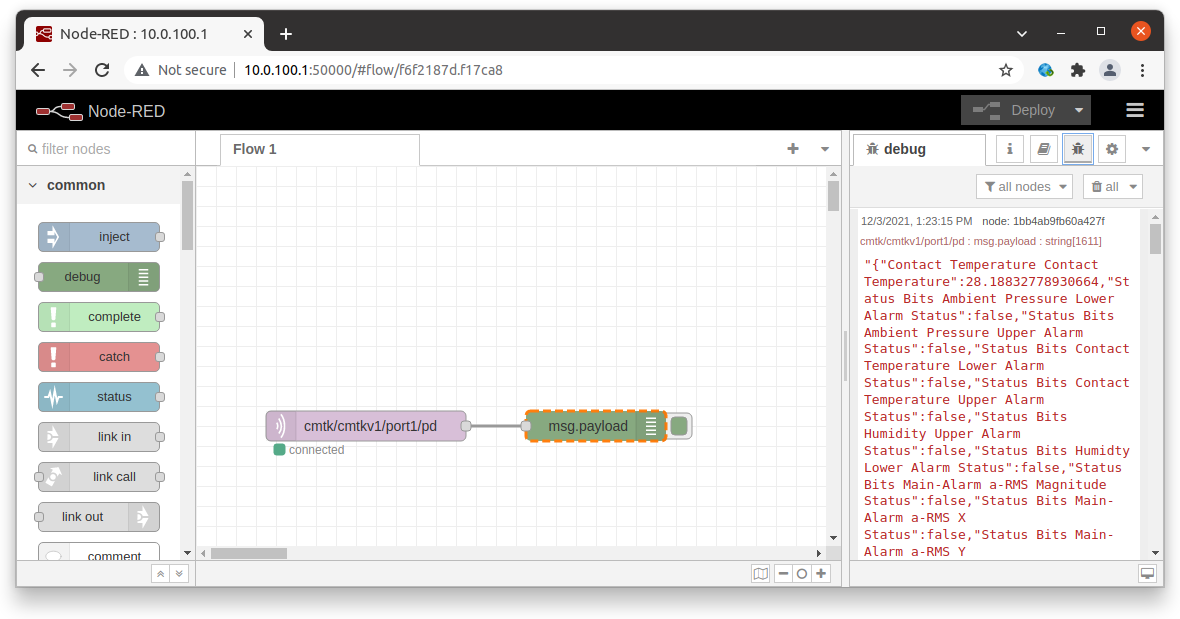
Task: Collapse the node palette categories
Action: 159,573
